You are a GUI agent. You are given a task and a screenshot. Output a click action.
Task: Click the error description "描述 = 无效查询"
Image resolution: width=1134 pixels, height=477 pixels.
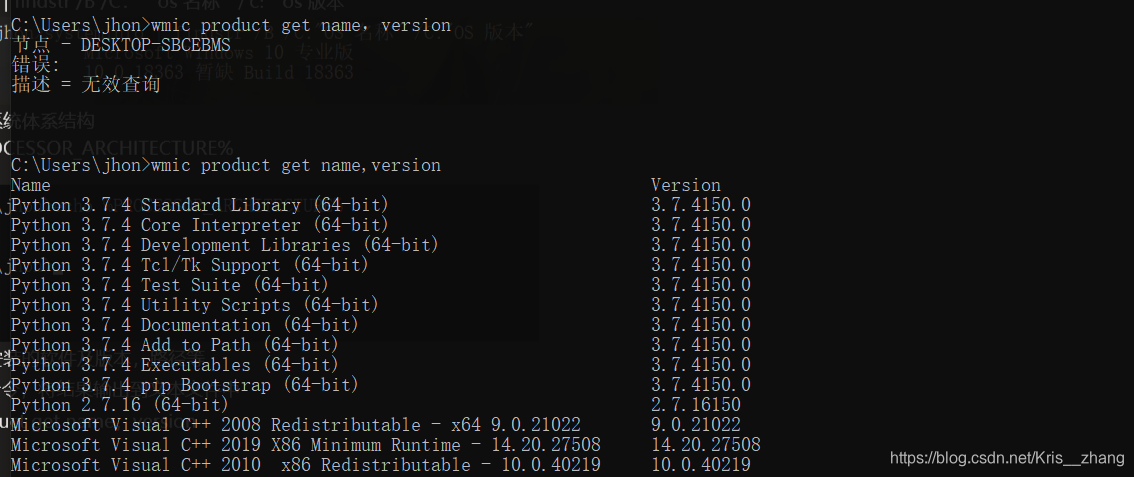coord(85,85)
